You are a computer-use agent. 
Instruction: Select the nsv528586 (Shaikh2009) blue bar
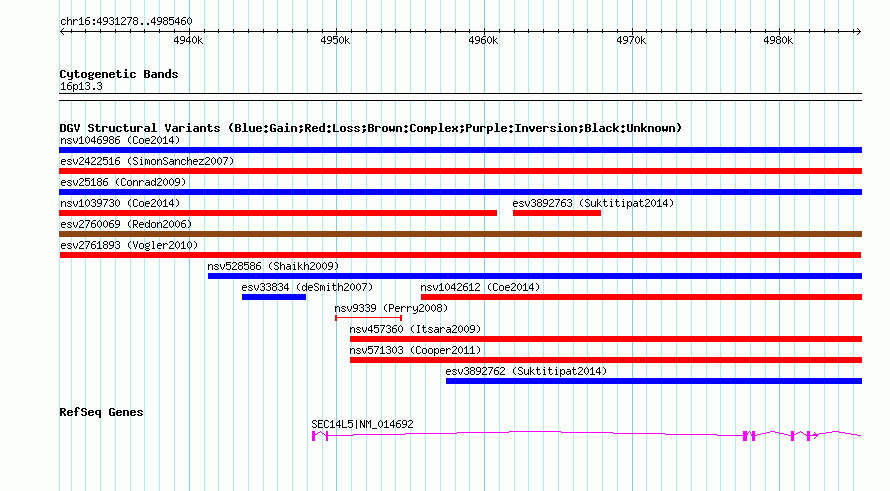point(535,276)
